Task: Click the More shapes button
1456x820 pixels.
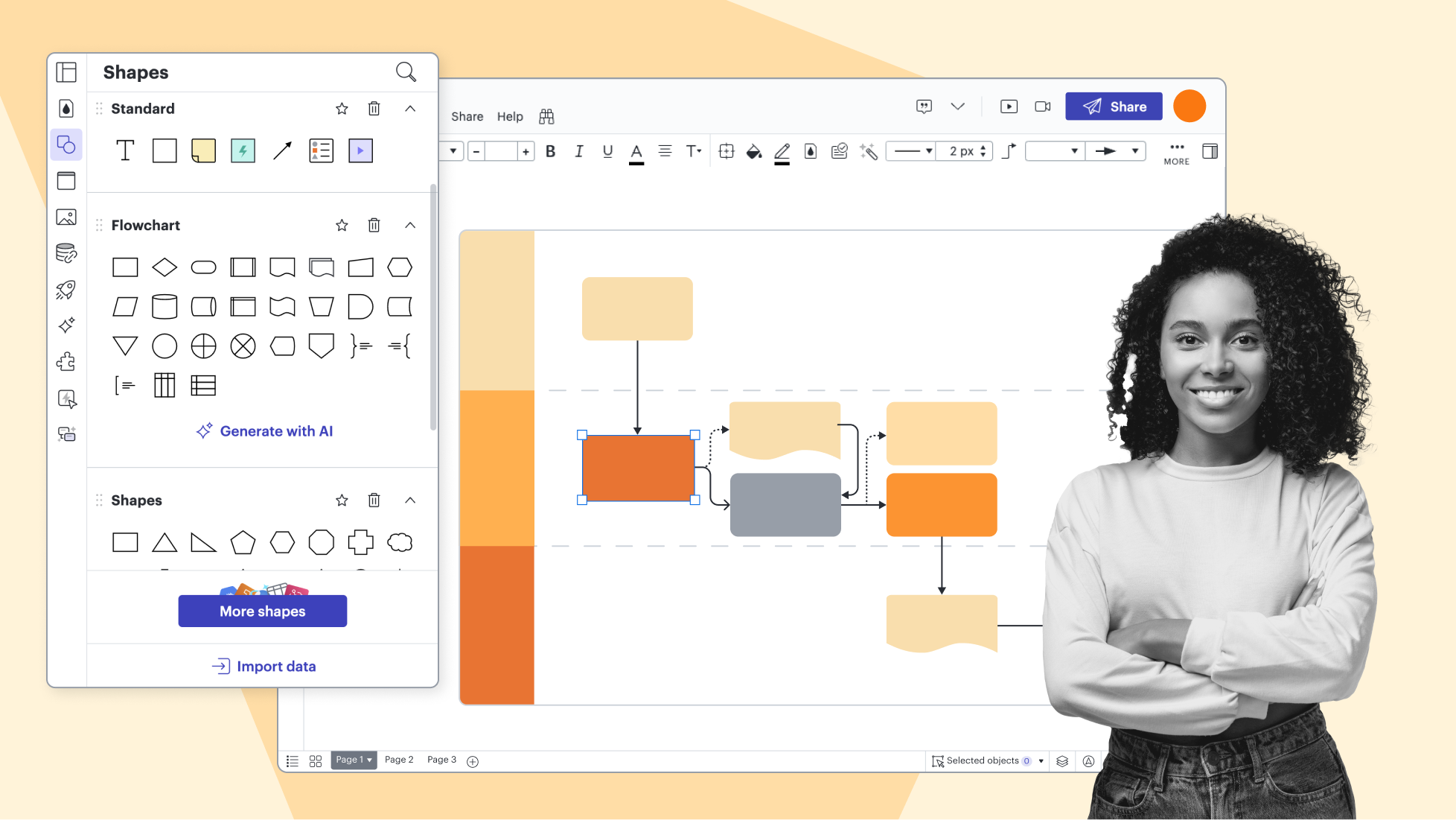Action: pyautogui.click(x=263, y=611)
